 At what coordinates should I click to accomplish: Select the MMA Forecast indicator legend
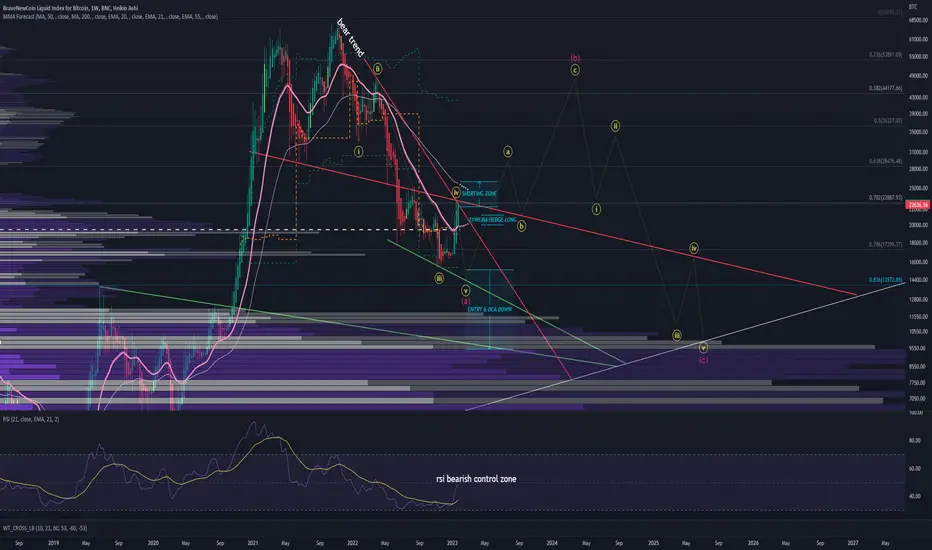[110, 17]
